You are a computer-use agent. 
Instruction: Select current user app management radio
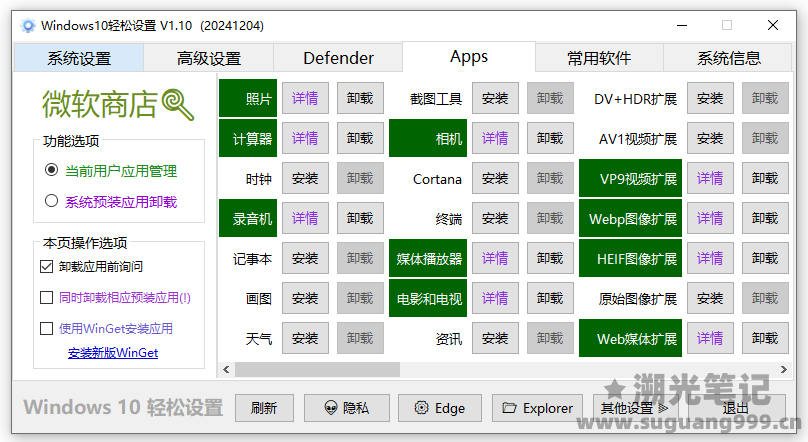(x=51, y=169)
